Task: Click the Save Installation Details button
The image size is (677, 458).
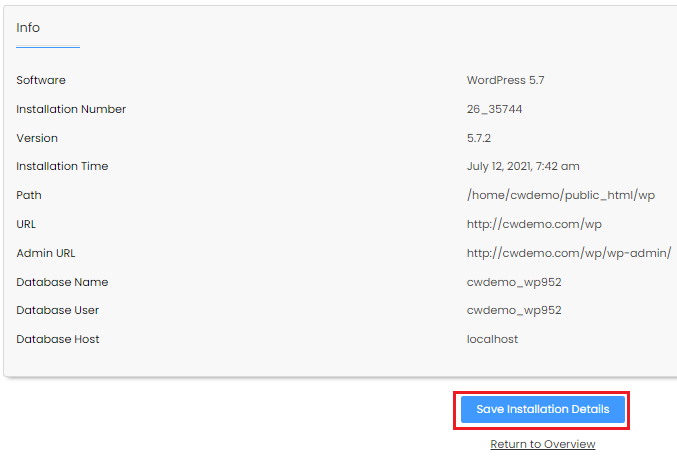Action: coord(542,410)
